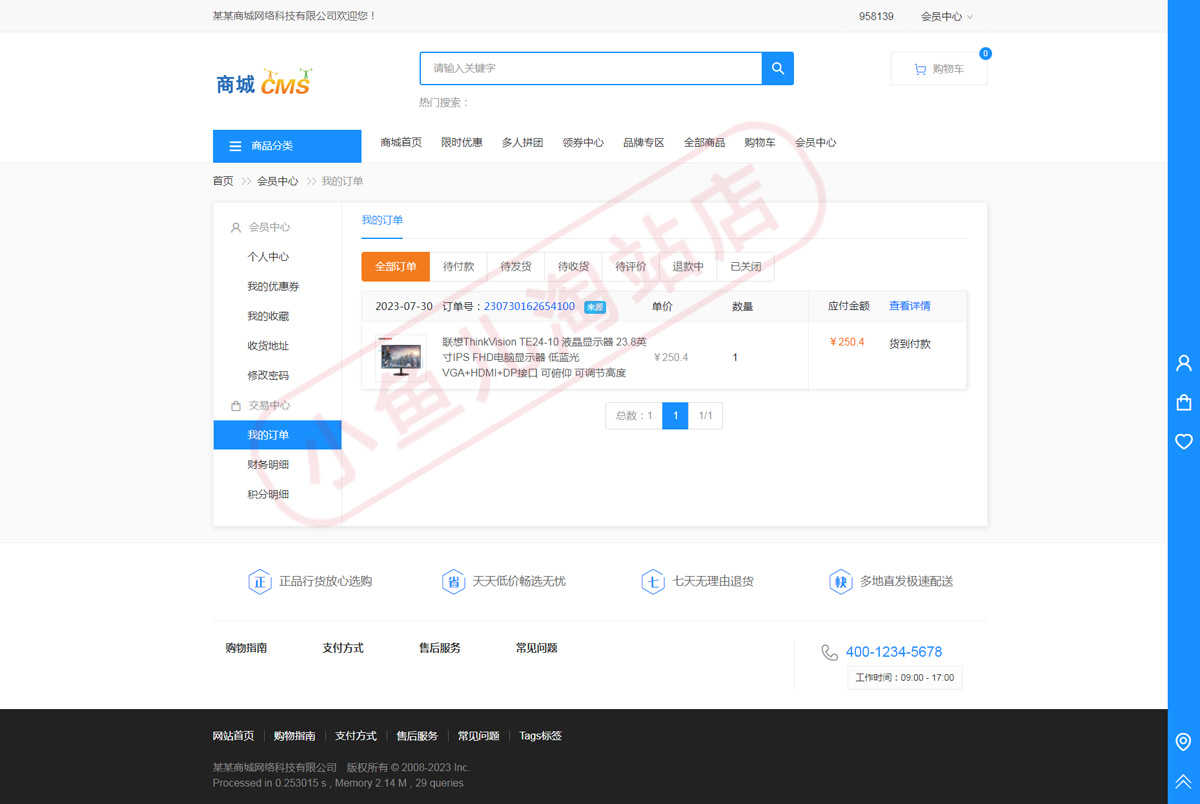This screenshot has width=1200, height=804.
Task: Click into the keyword search input field
Action: 591,68
